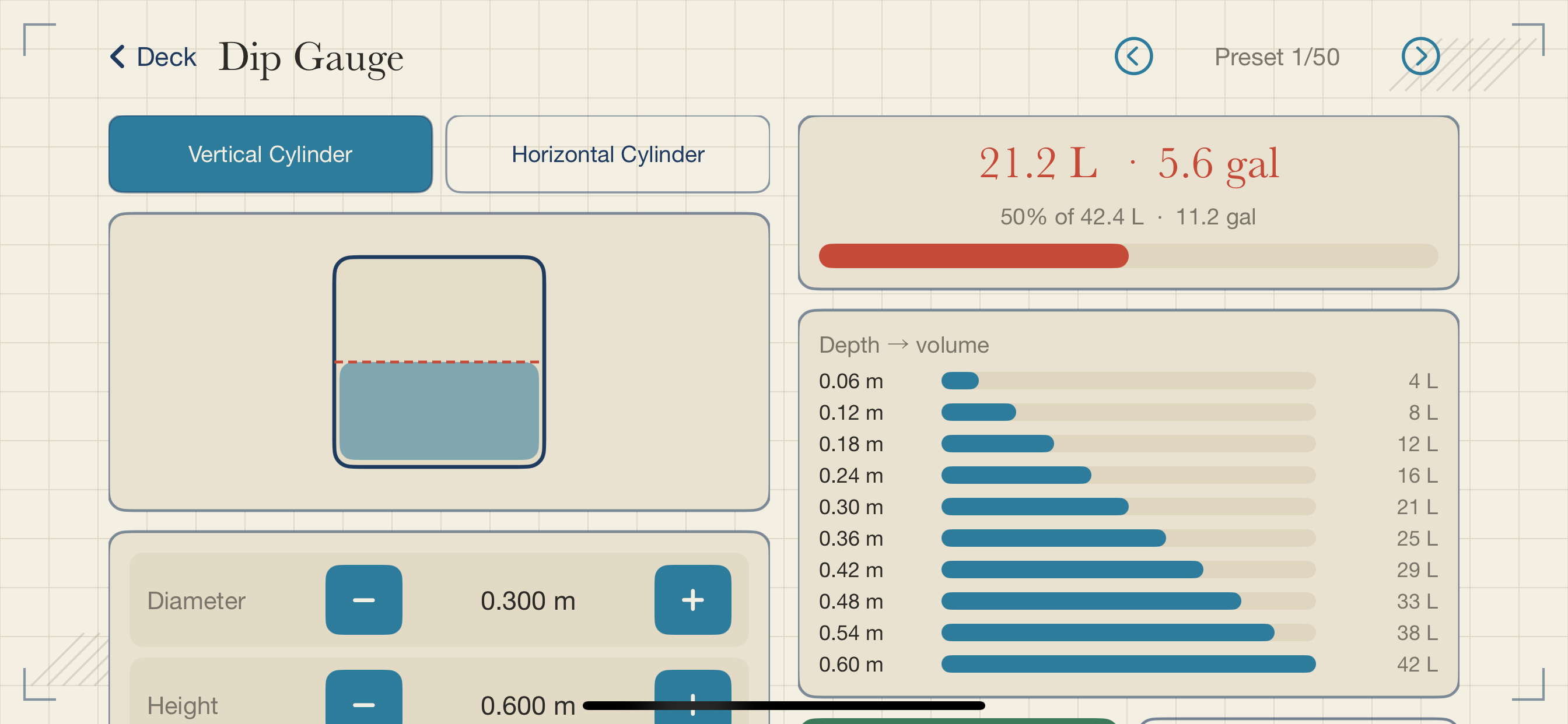This screenshot has width=1568, height=724.
Task: Select the 0.60 m depth row
Action: coord(1128,665)
